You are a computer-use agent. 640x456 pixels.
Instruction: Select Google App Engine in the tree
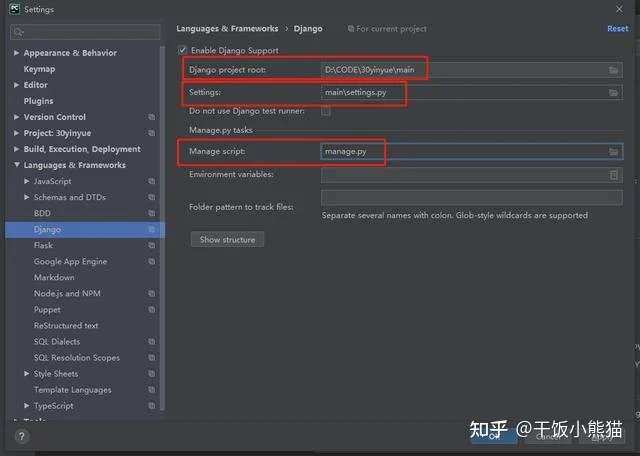[71, 262]
